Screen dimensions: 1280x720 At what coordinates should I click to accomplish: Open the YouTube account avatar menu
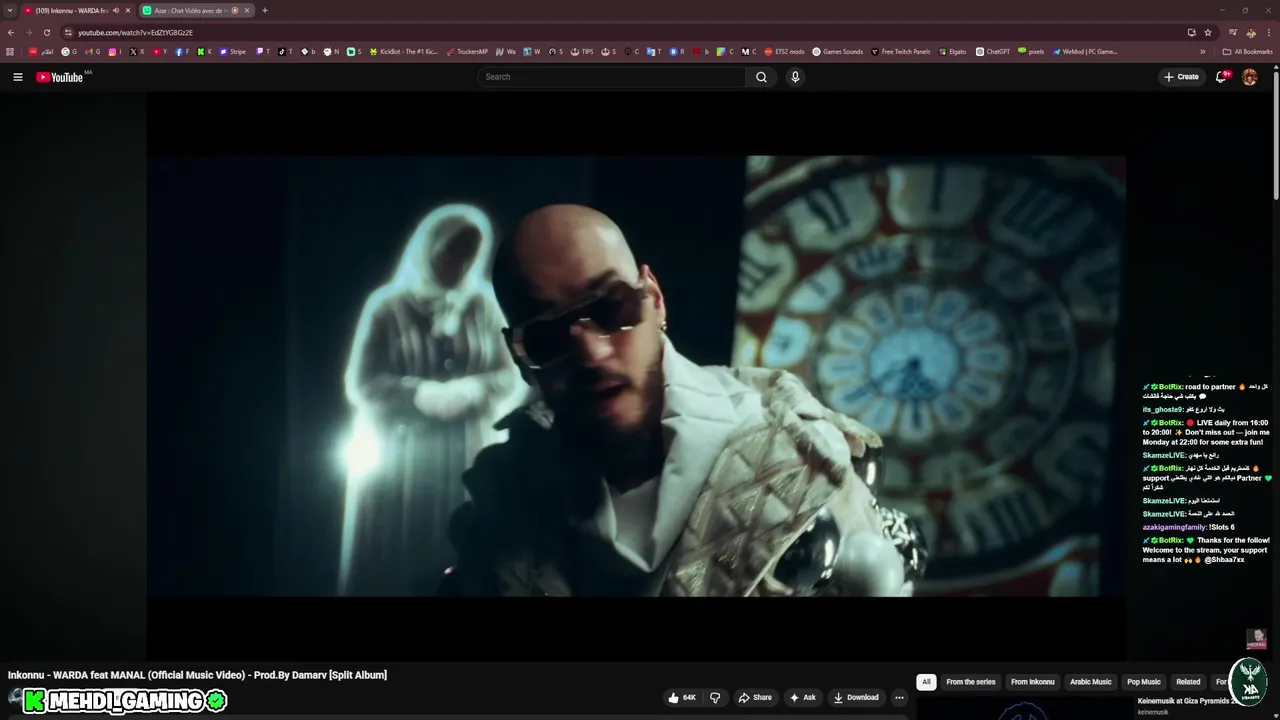pos(1249,77)
